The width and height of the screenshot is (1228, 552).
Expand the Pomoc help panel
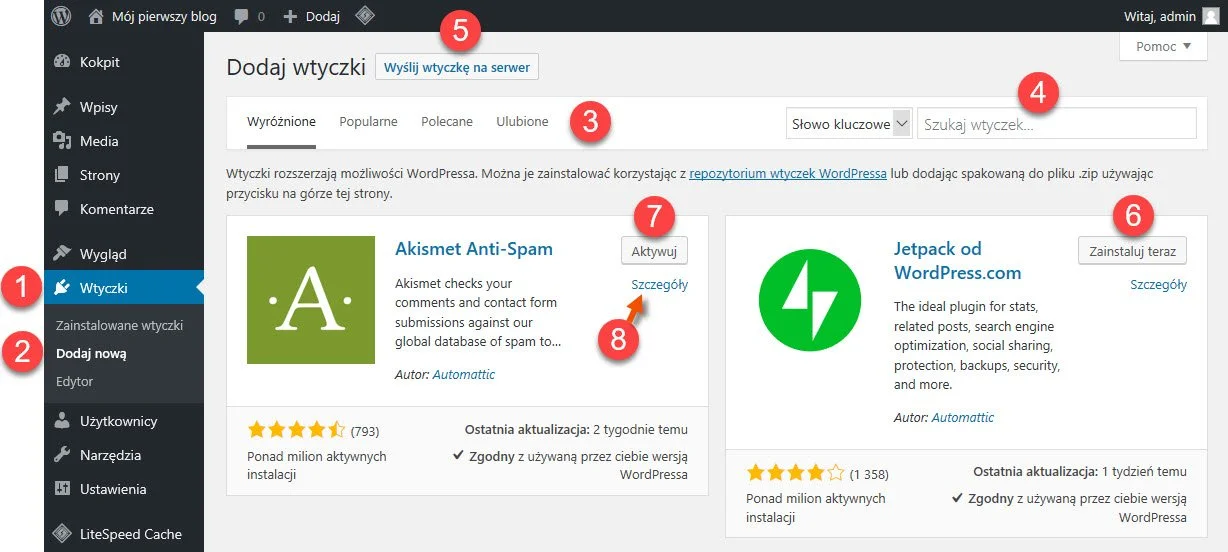pyautogui.click(x=1163, y=46)
